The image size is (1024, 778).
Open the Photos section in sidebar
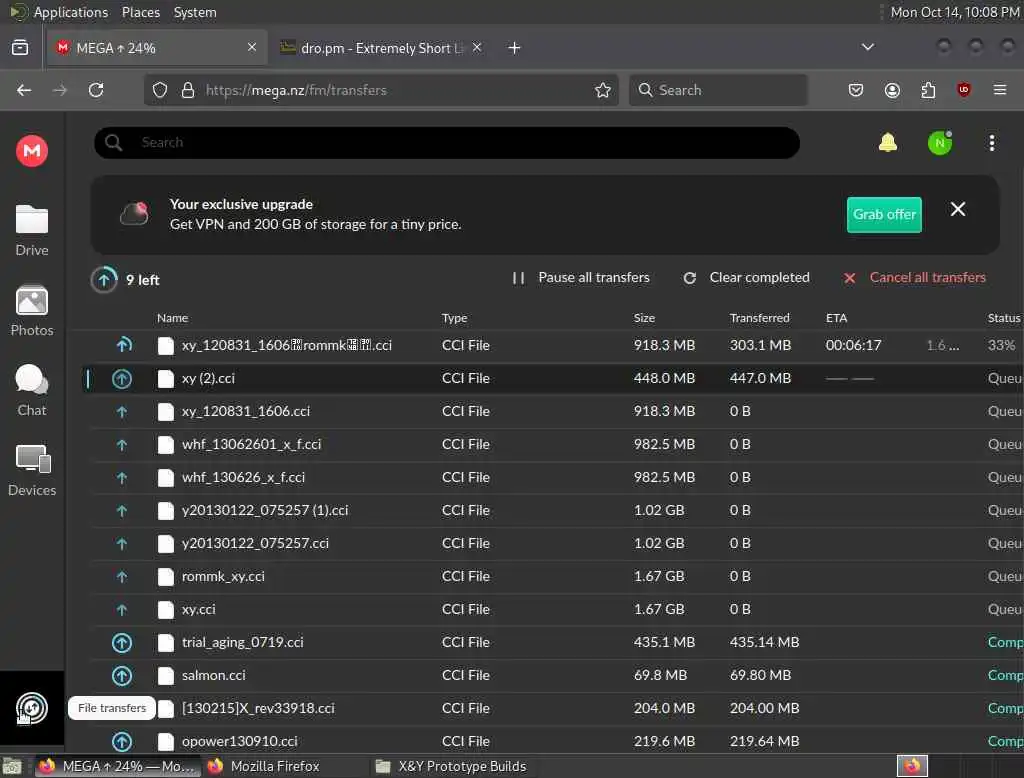[31, 311]
